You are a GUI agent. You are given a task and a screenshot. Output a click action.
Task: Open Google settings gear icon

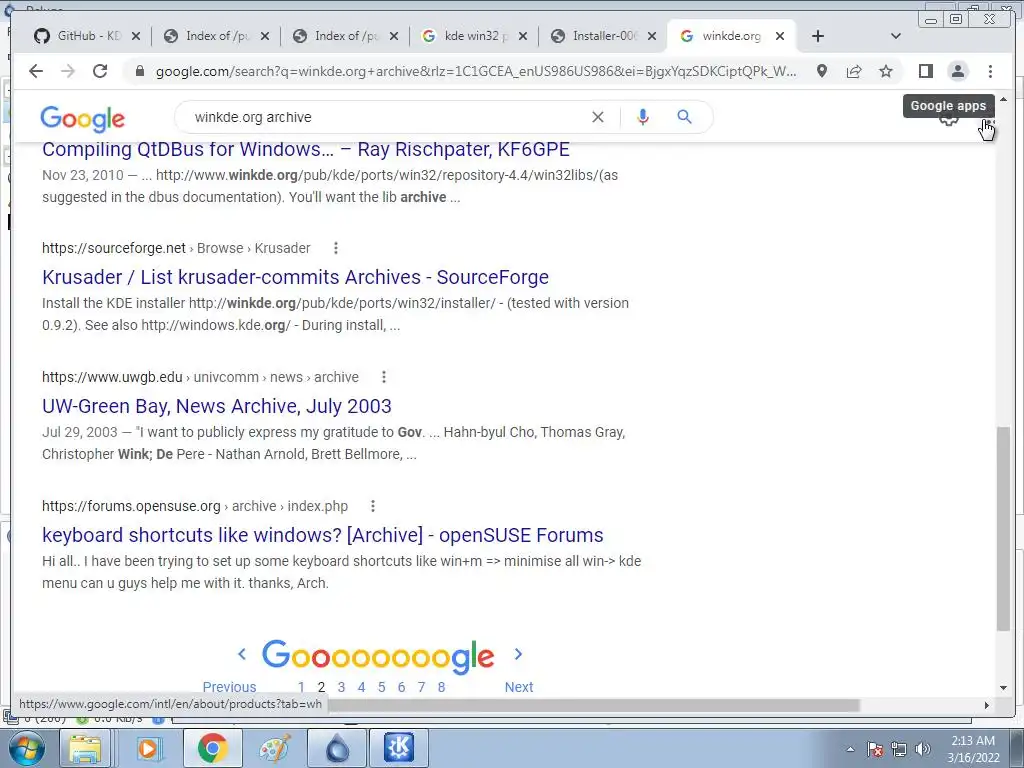(x=949, y=121)
